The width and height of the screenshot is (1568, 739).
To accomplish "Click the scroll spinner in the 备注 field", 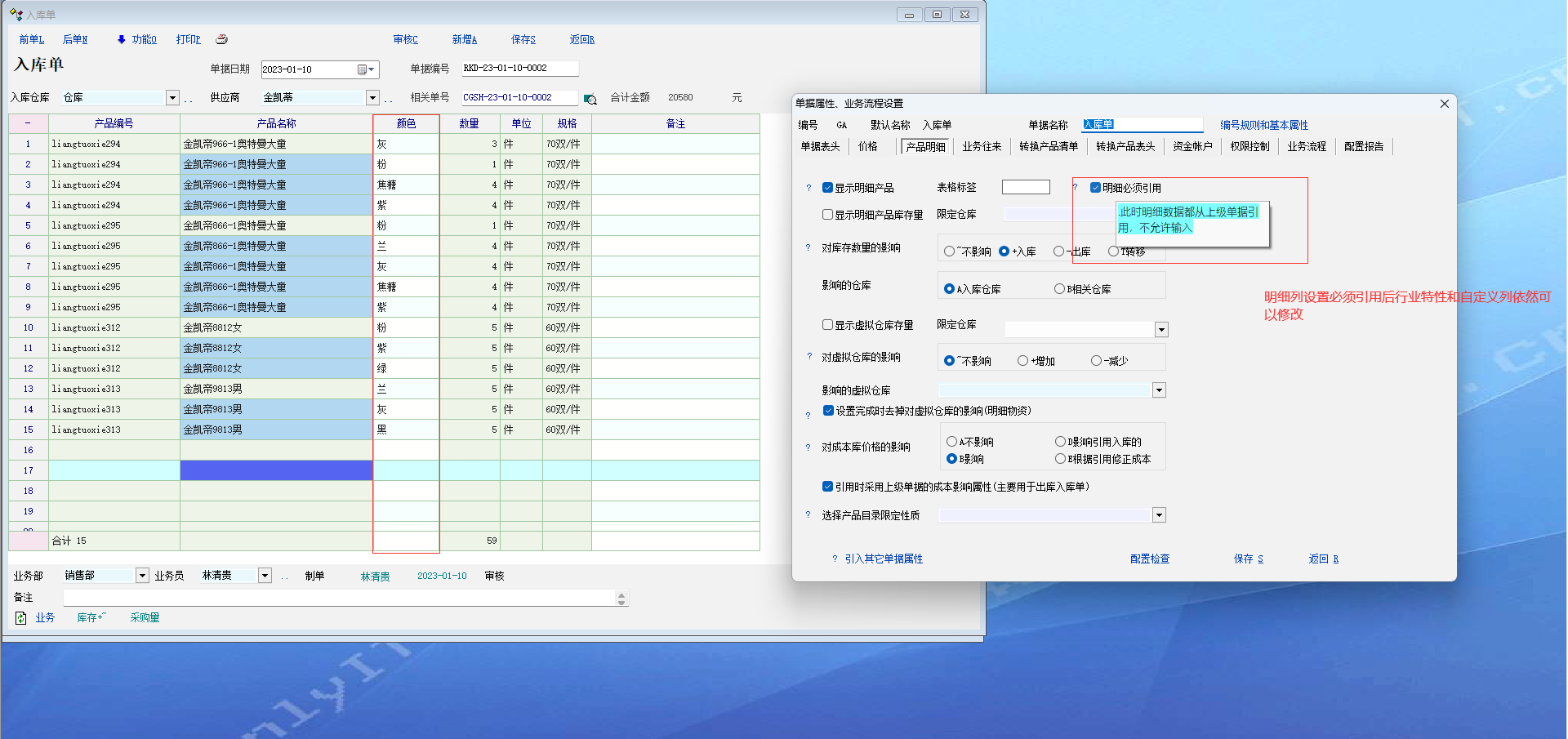I will coord(621,599).
